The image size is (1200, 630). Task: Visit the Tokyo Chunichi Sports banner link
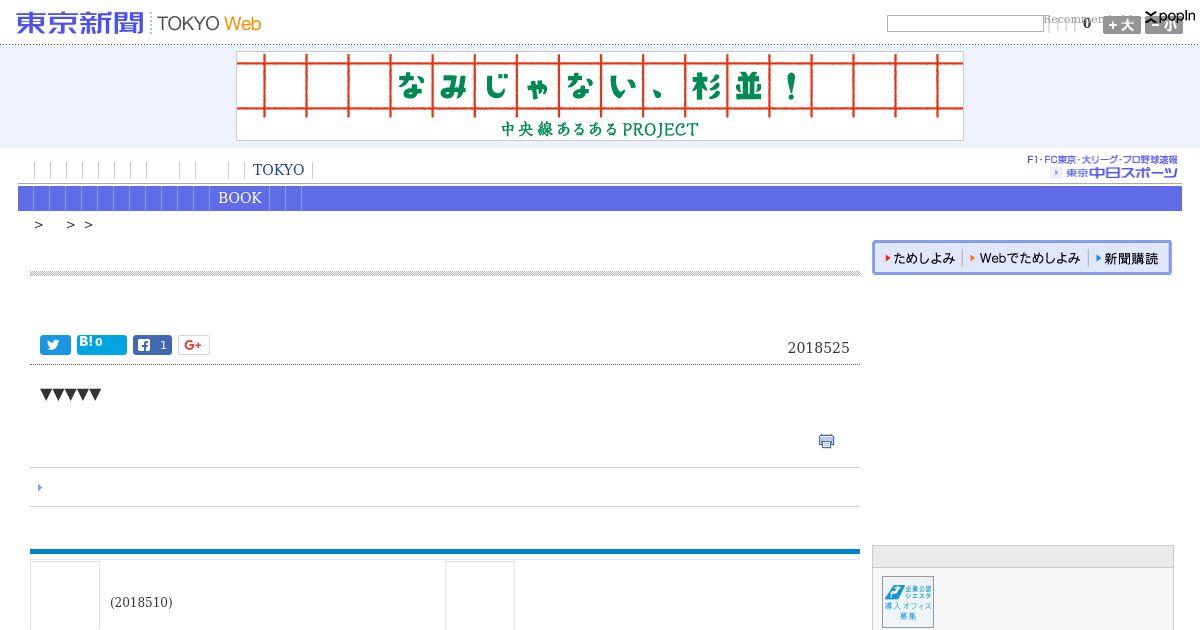pyautogui.click(x=1102, y=167)
